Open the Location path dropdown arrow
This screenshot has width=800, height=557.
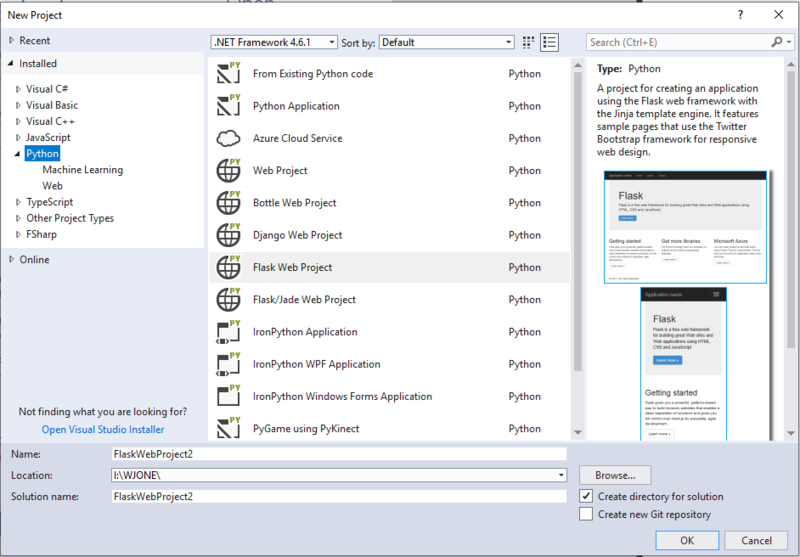pyautogui.click(x=561, y=475)
